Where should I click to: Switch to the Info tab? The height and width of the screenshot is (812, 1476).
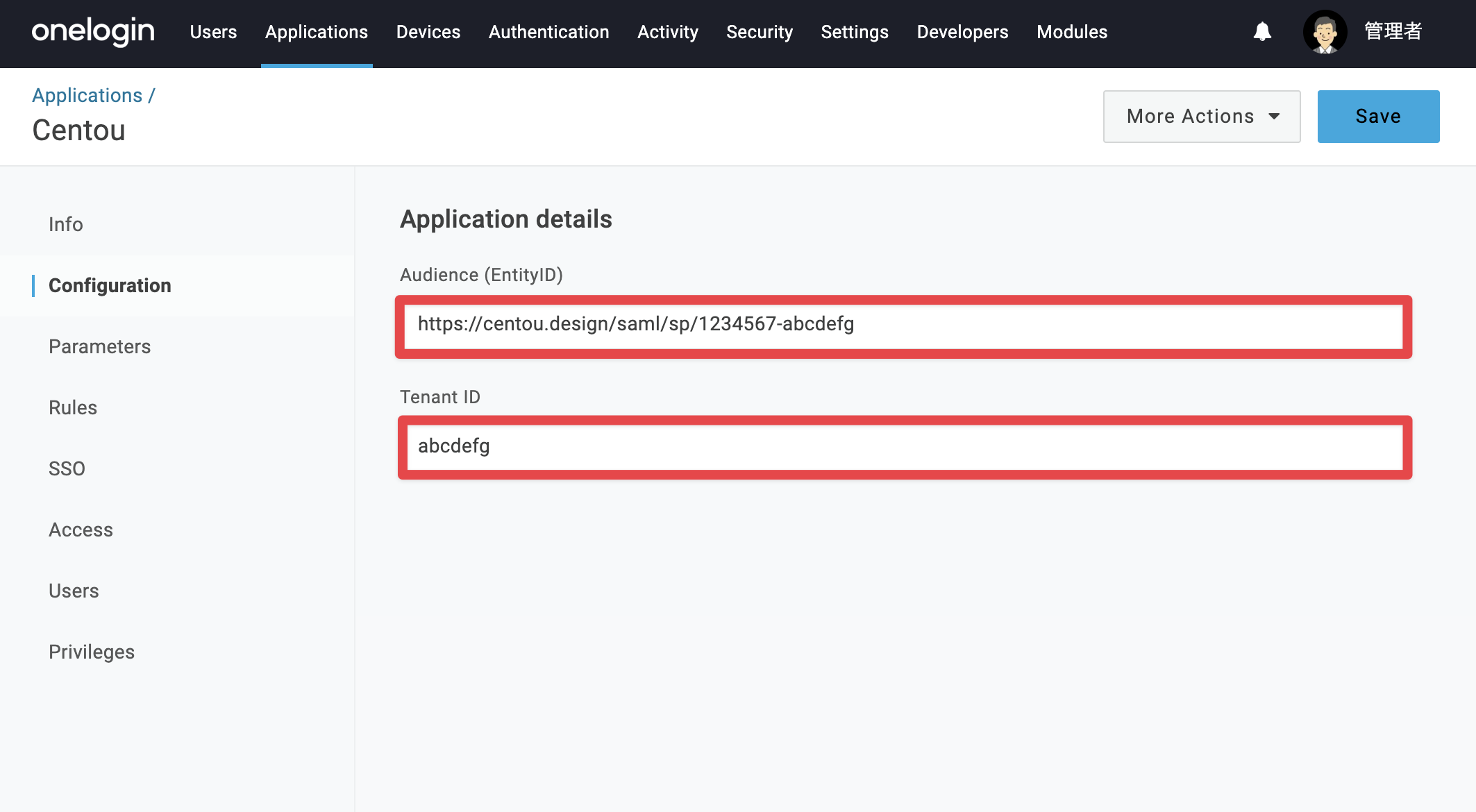[x=66, y=224]
